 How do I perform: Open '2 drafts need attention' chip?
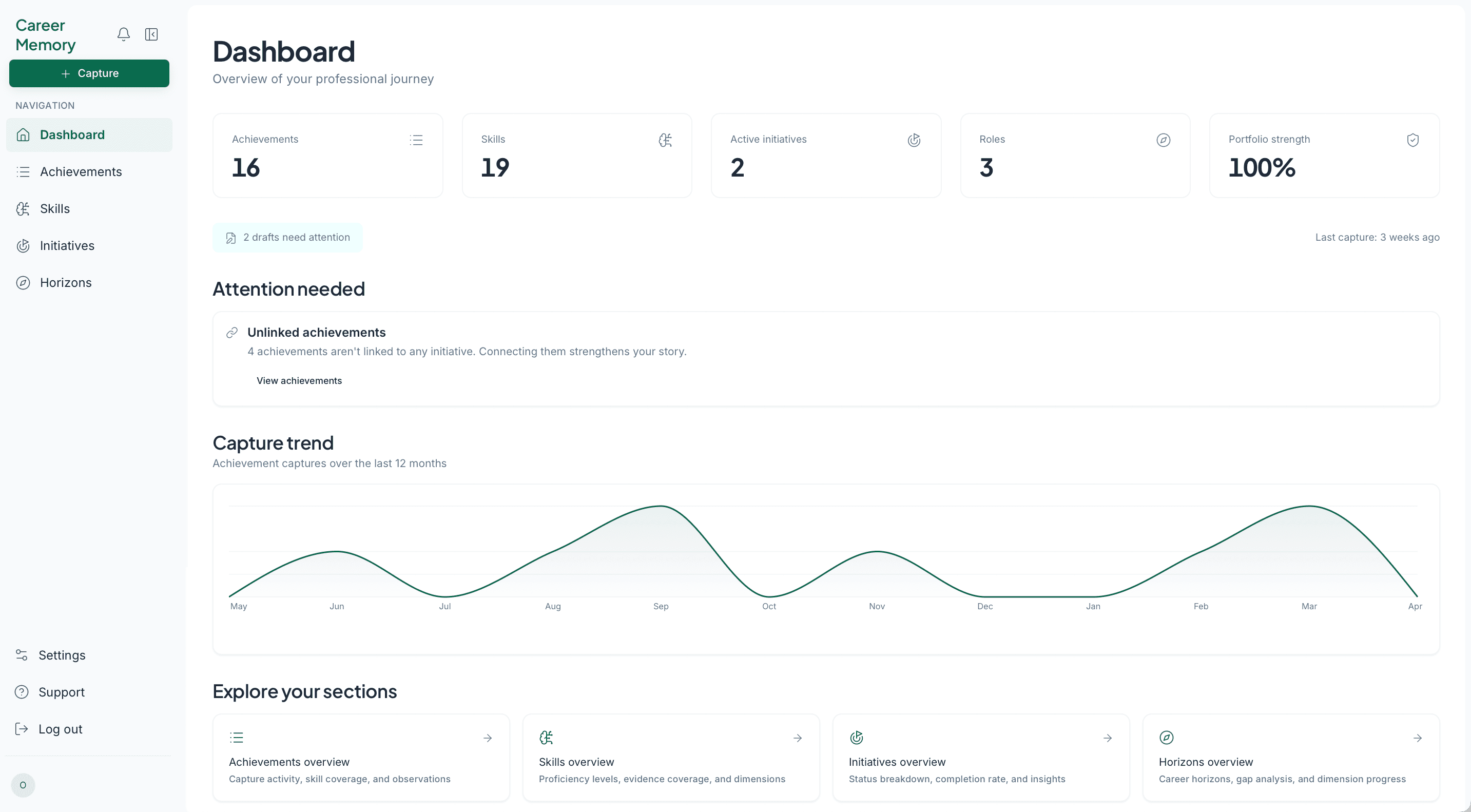point(288,238)
